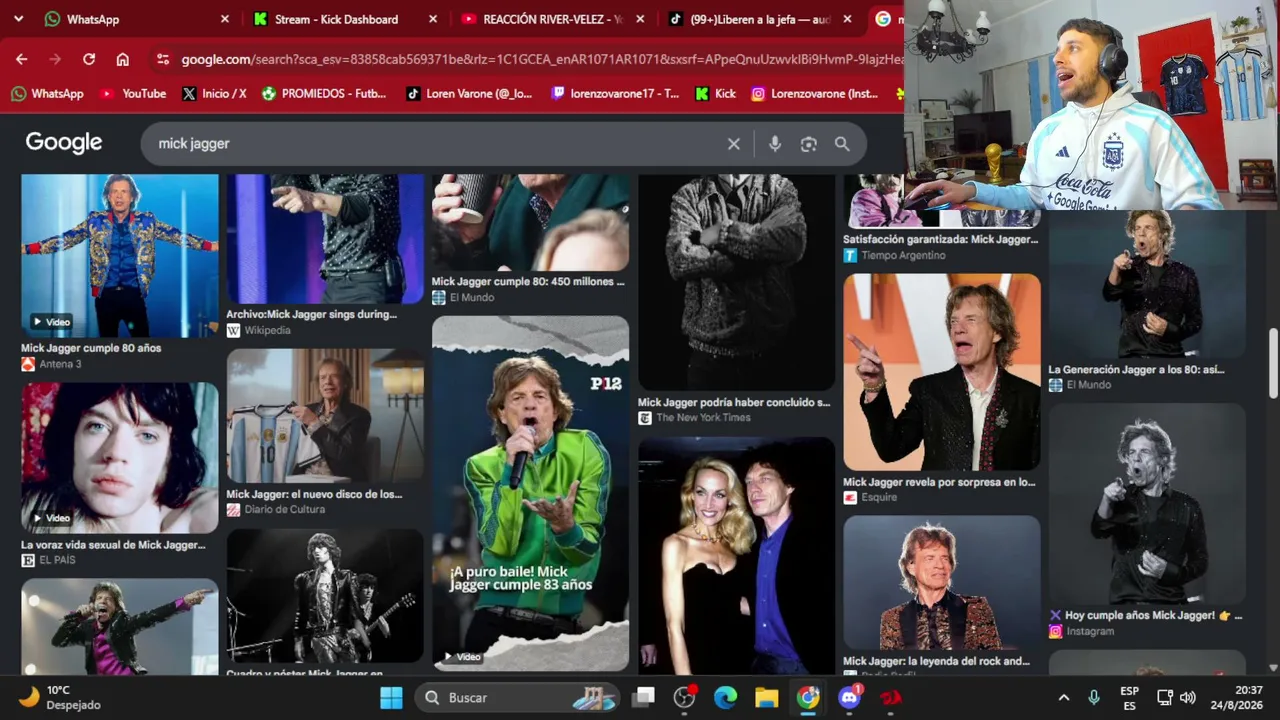Open the browser home page
Viewport: 1280px width, 720px height.
(x=122, y=59)
